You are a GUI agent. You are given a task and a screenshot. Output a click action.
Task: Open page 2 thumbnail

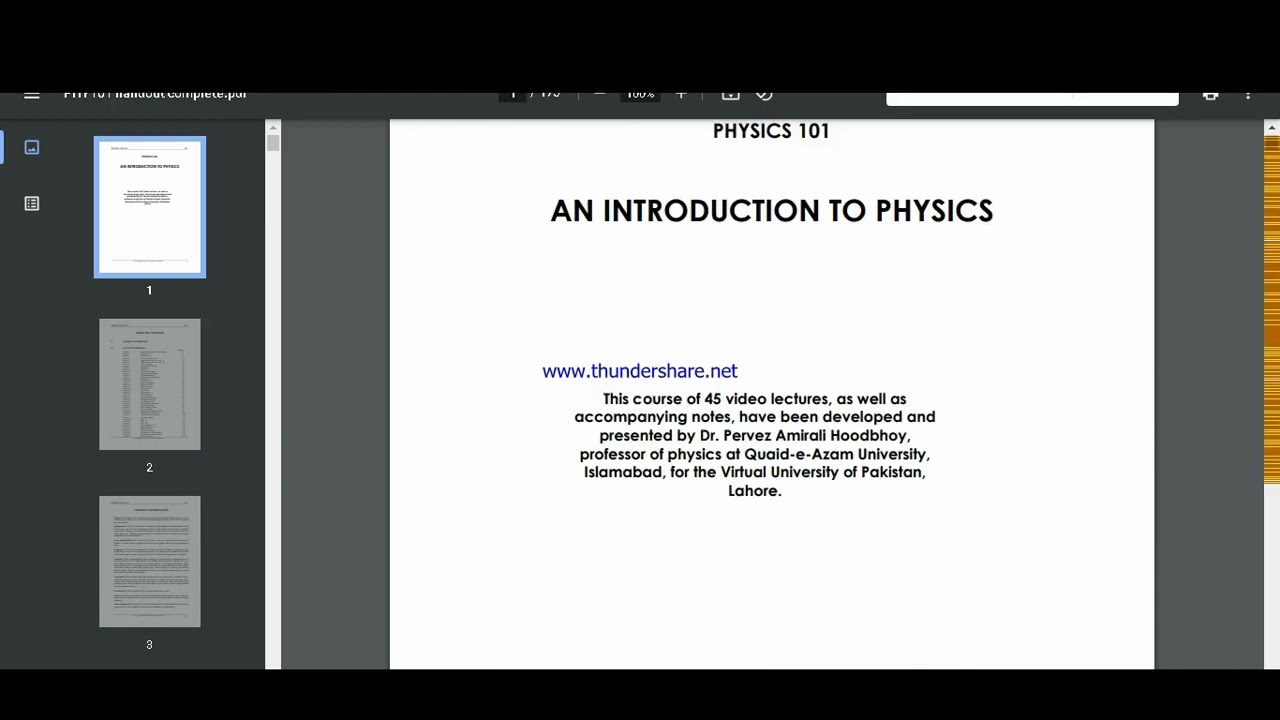(150, 384)
